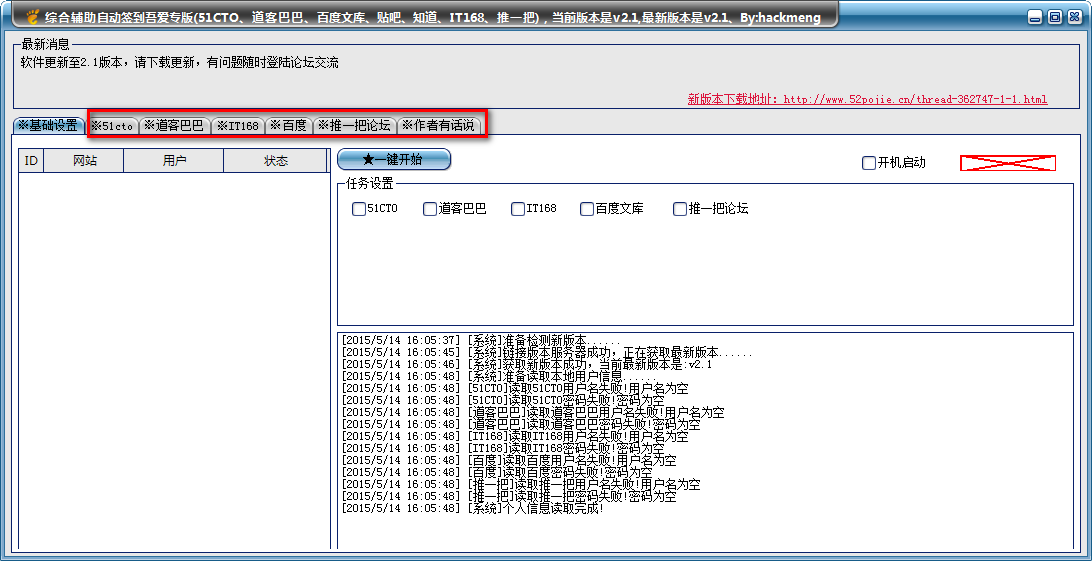1092x561 pixels.
Task: Open the ※51cto tab
Action: [x=112, y=126]
